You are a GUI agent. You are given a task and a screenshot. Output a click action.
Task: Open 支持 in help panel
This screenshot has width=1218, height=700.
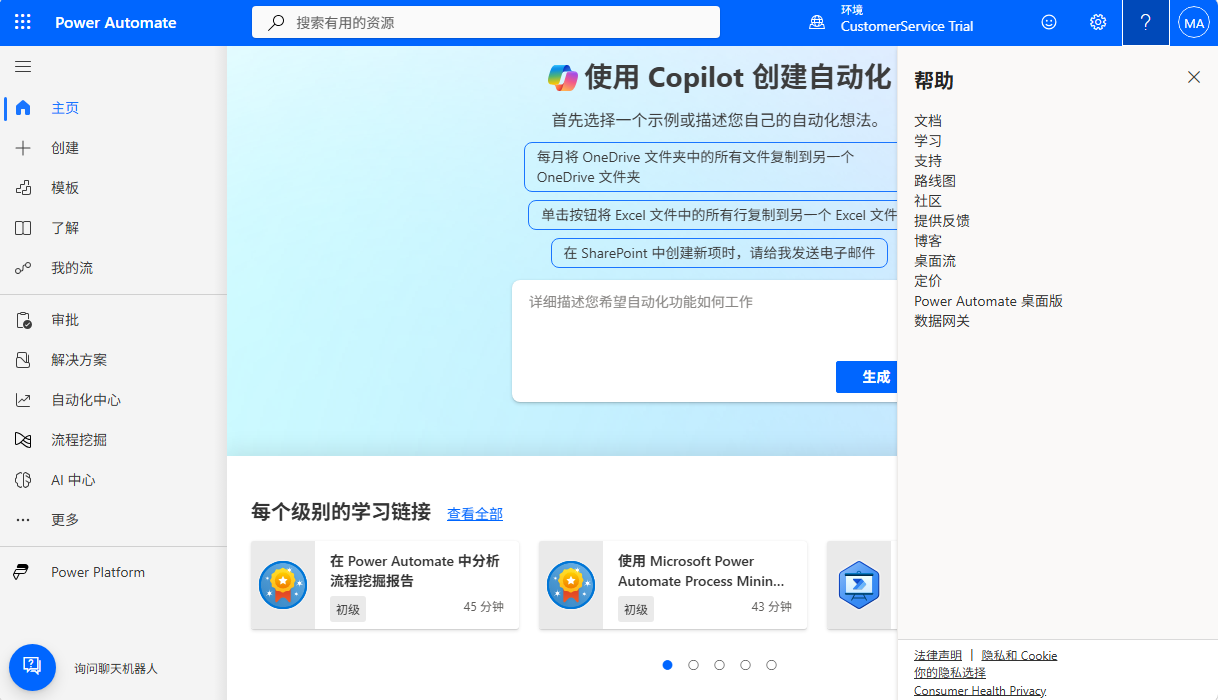(x=928, y=161)
